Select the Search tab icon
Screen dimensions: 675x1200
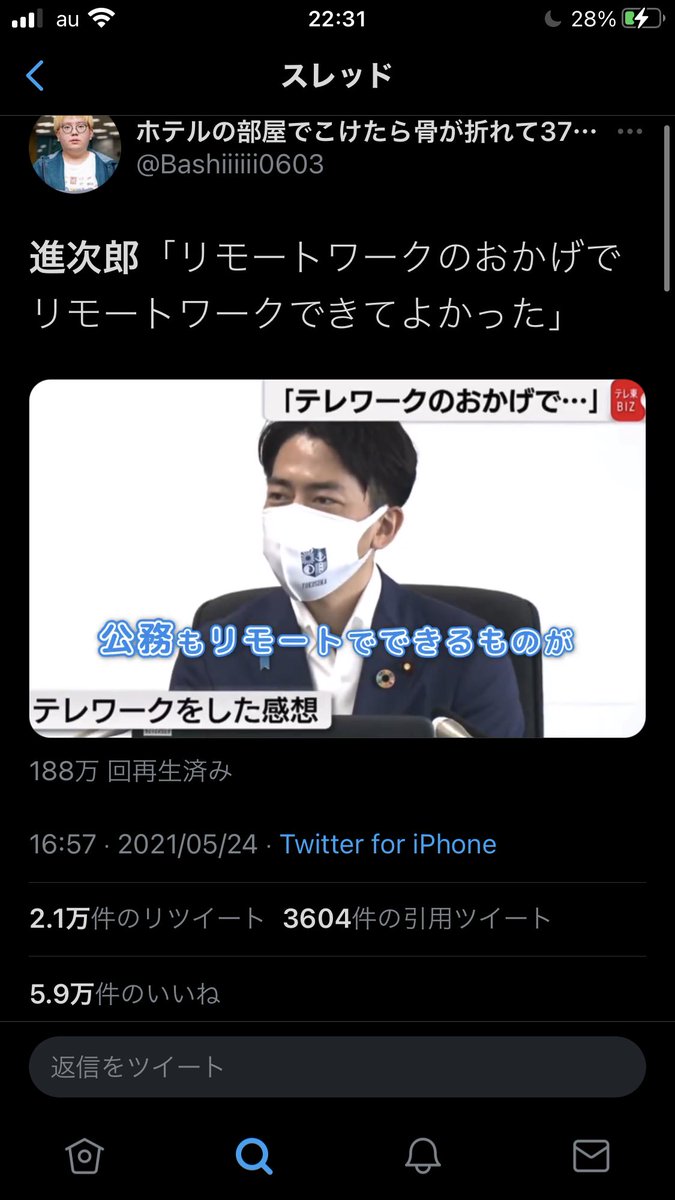coord(254,1156)
